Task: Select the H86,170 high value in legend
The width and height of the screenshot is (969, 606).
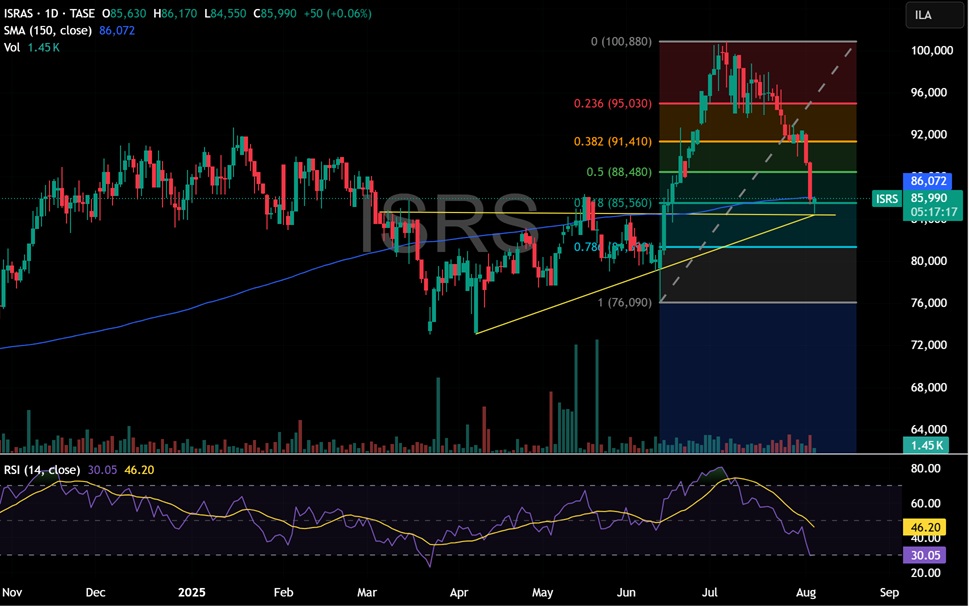Action: coord(175,13)
